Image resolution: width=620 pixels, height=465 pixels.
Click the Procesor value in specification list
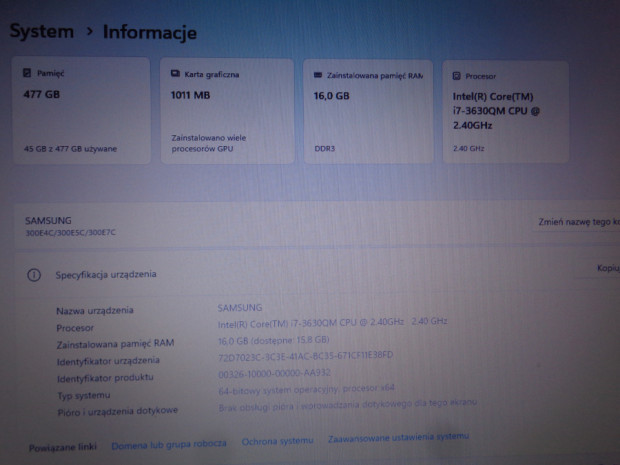[x=332, y=323]
